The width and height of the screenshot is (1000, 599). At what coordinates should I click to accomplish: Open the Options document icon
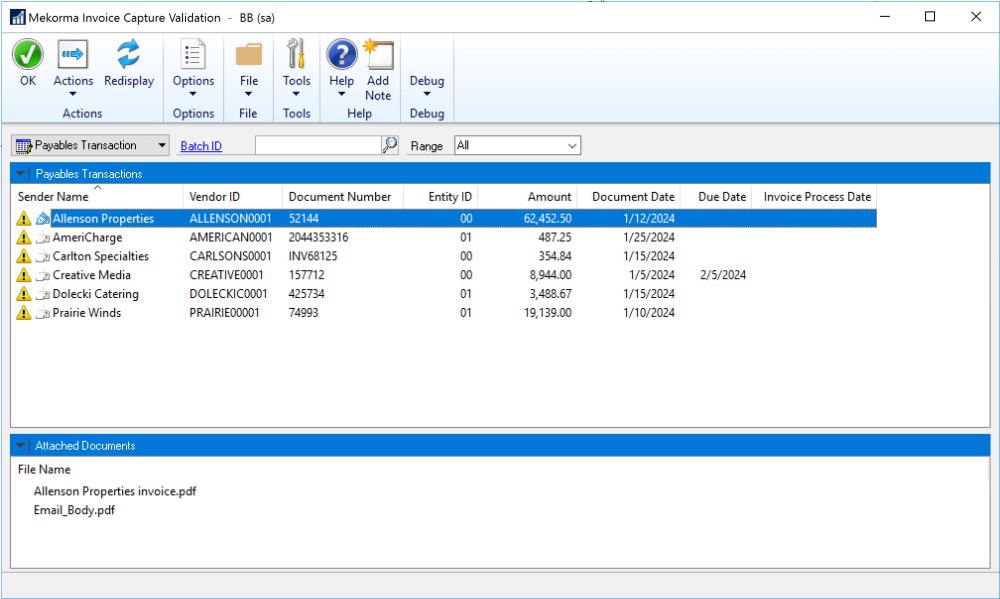point(193,55)
